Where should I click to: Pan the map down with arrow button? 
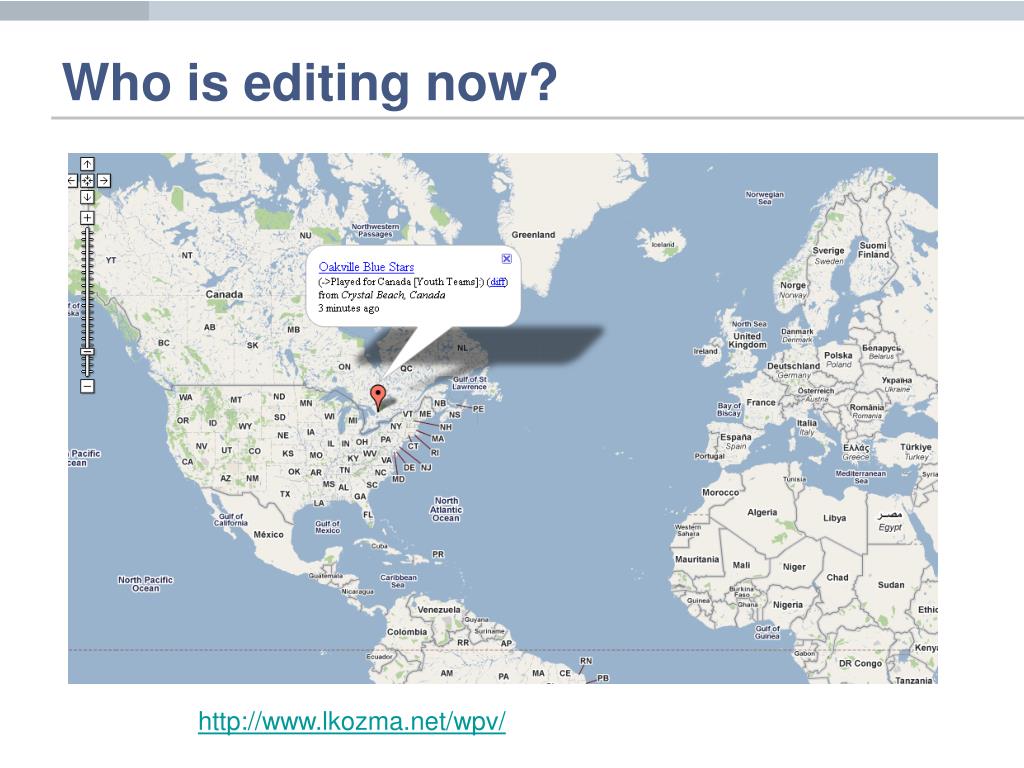[87, 197]
